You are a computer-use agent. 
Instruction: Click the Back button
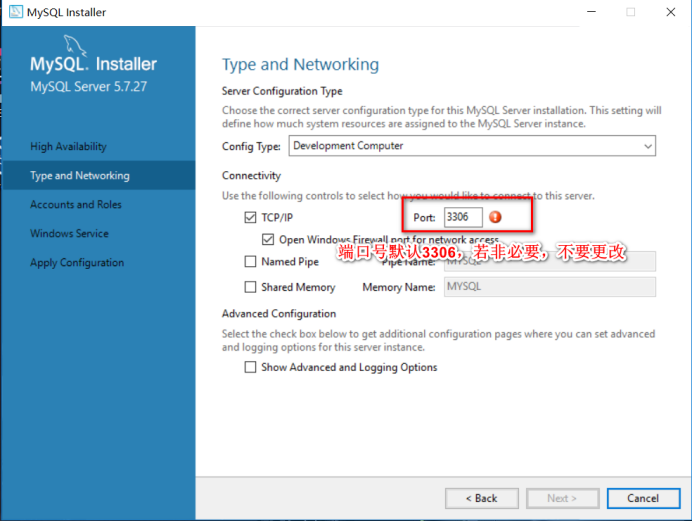(x=482, y=498)
